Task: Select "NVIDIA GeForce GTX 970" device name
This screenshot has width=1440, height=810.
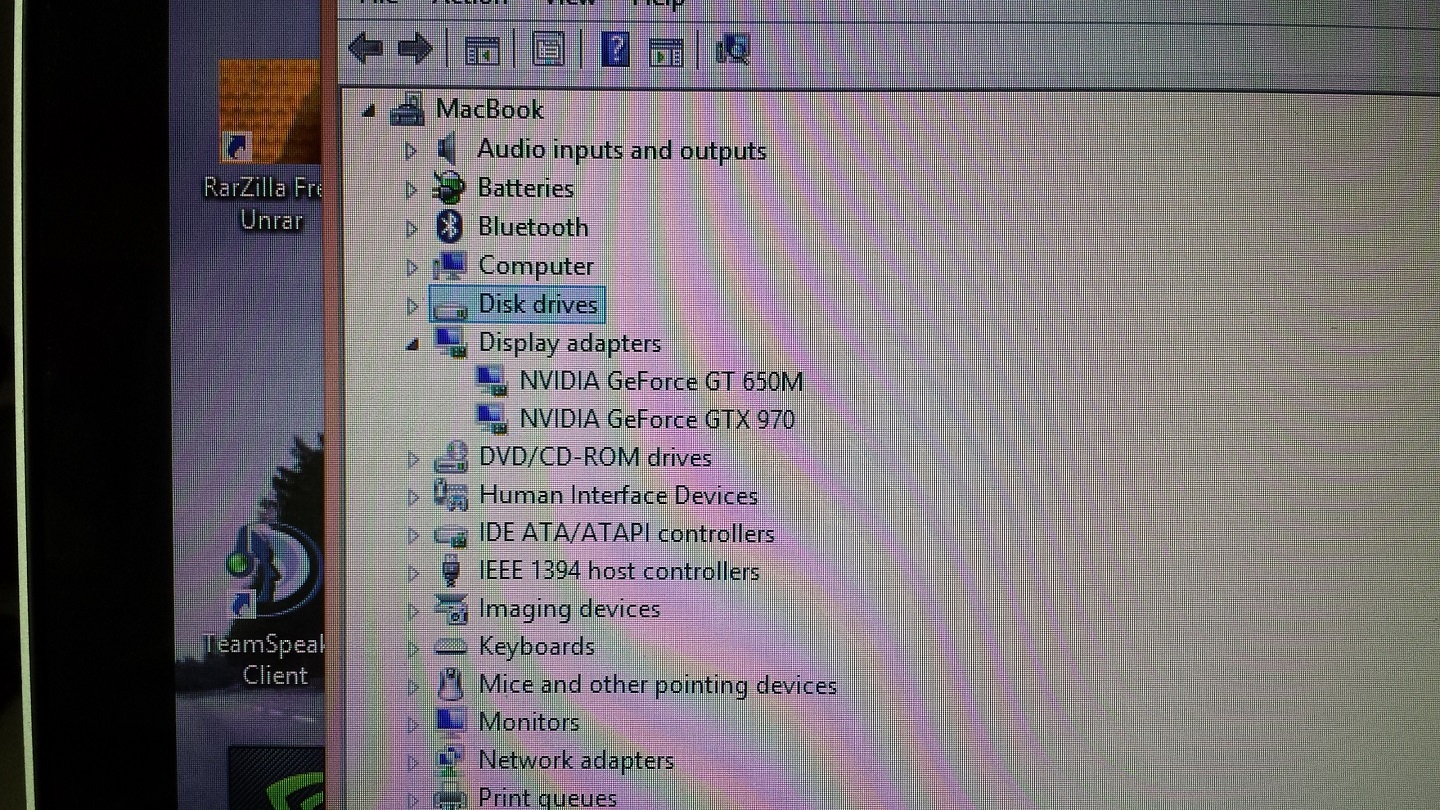Action: (657, 418)
